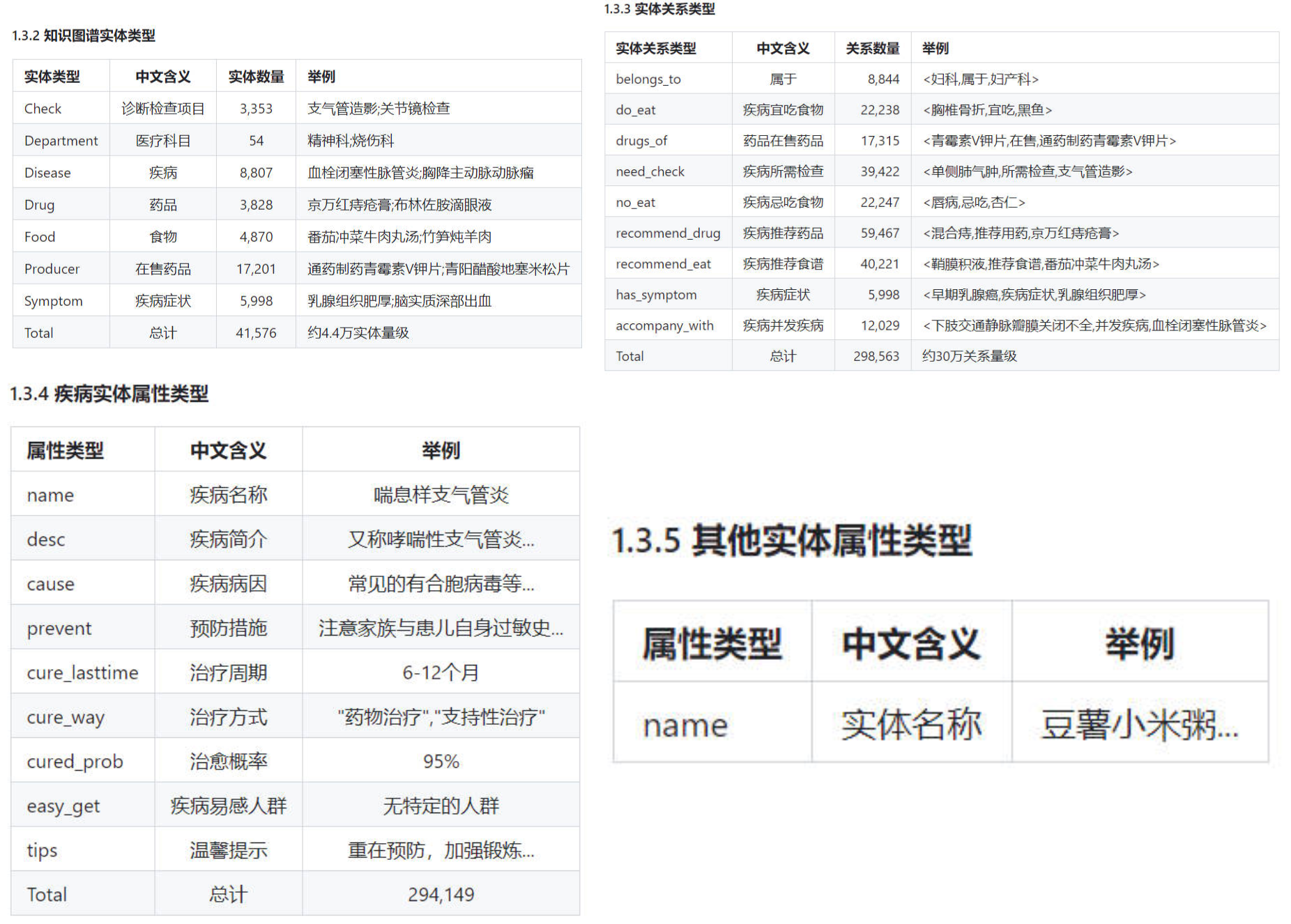Screen dimensions: 1291x924
Task: Select the 'recommend_drug' relation cell
Action: click(x=668, y=233)
